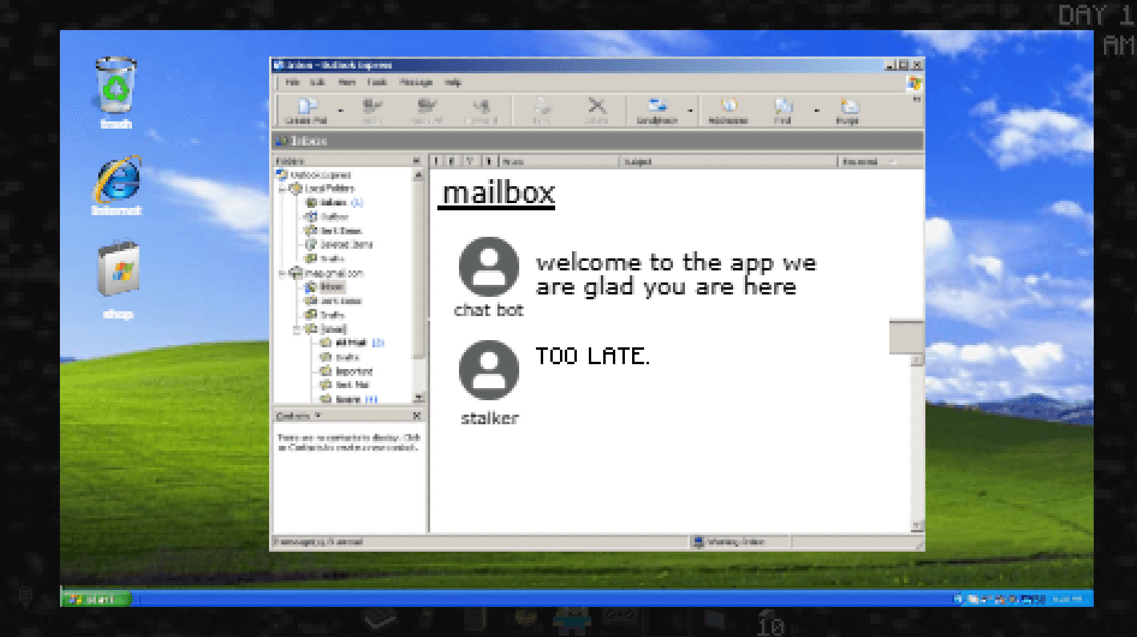Open the Help menu
This screenshot has width=1137, height=637.
coord(452,83)
